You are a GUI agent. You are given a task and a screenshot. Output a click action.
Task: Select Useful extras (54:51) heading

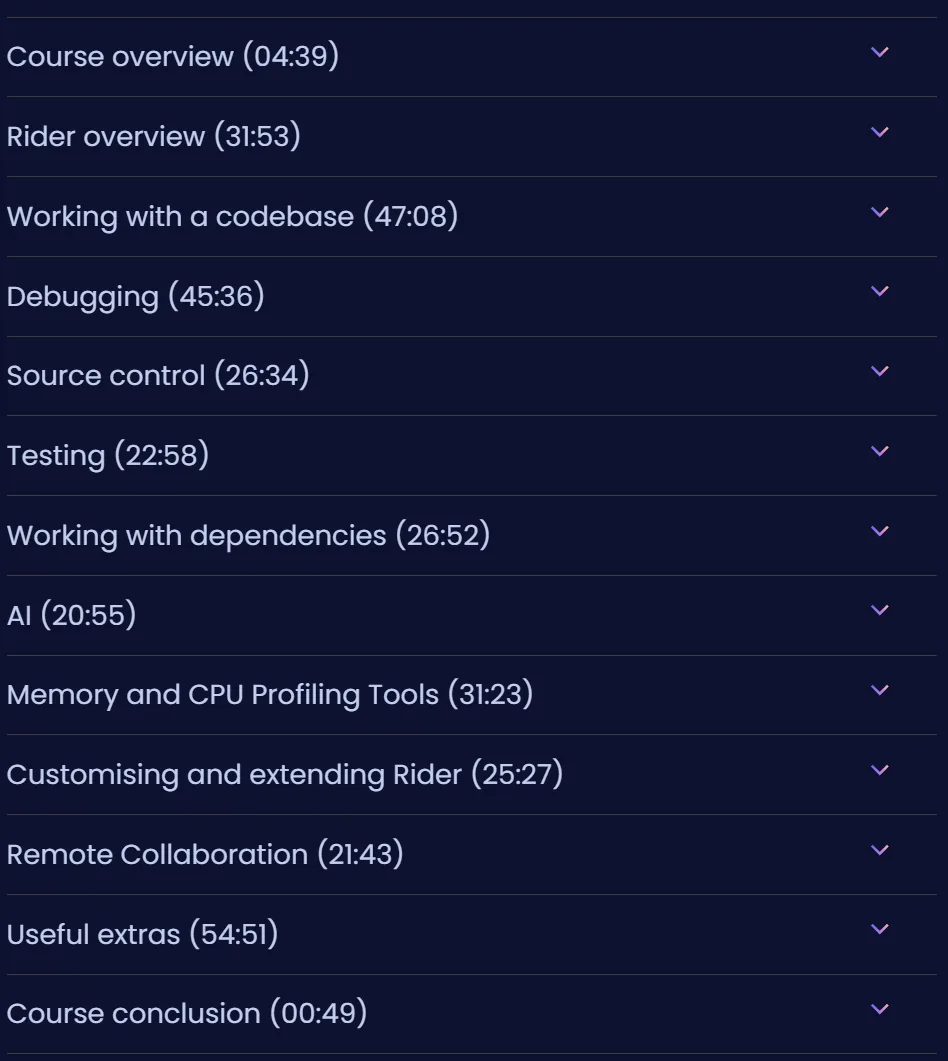142,934
